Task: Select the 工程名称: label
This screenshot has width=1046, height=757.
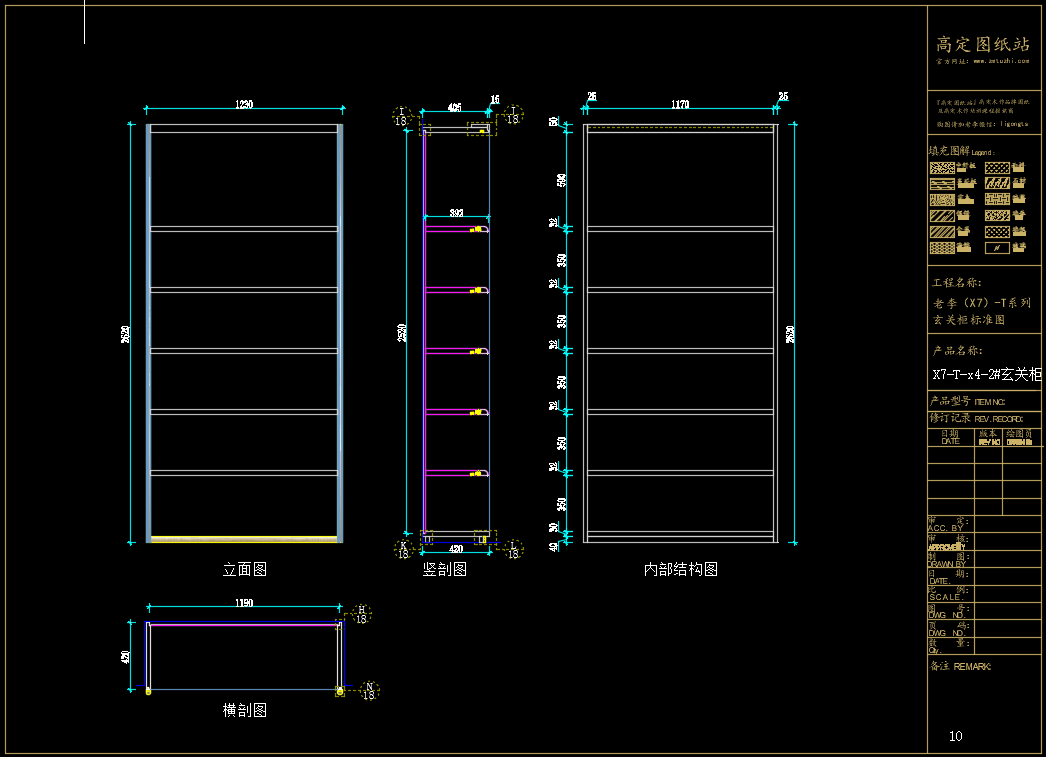Action: coord(957,283)
